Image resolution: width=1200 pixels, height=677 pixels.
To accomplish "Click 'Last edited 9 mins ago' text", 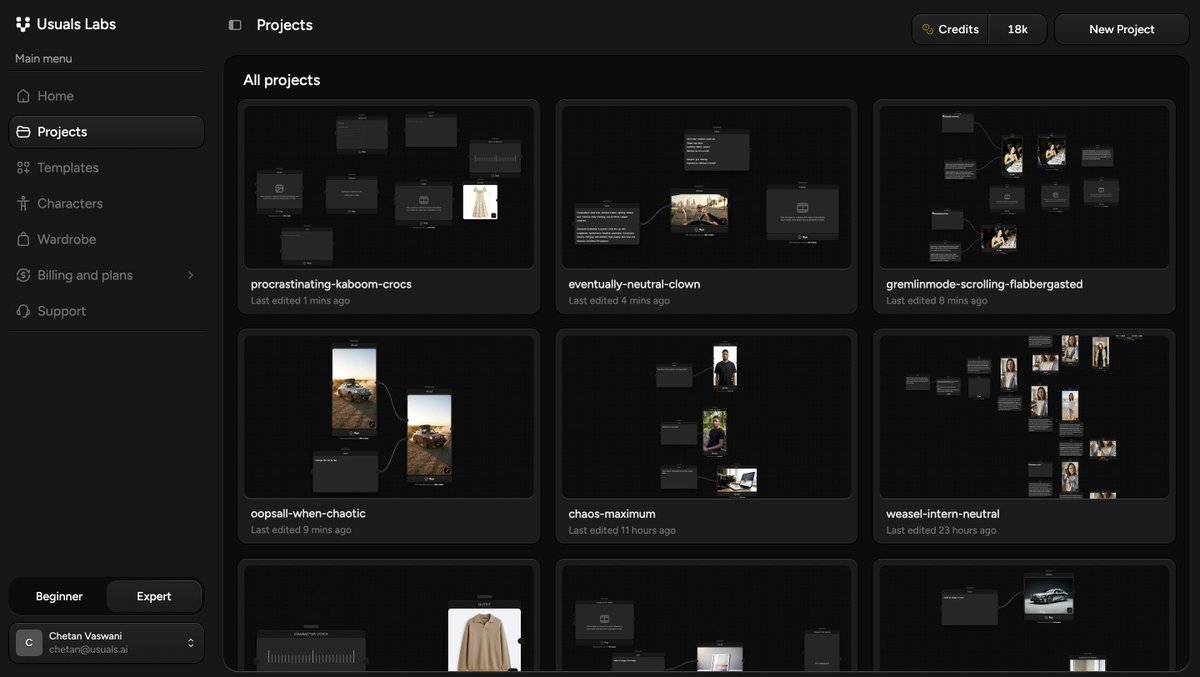I will [x=301, y=531].
